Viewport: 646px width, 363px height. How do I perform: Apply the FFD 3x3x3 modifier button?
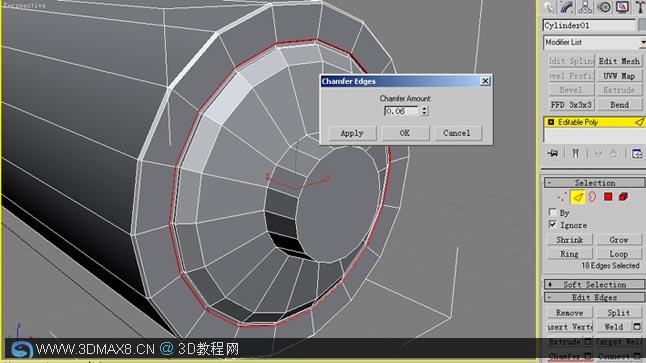click(571, 105)
